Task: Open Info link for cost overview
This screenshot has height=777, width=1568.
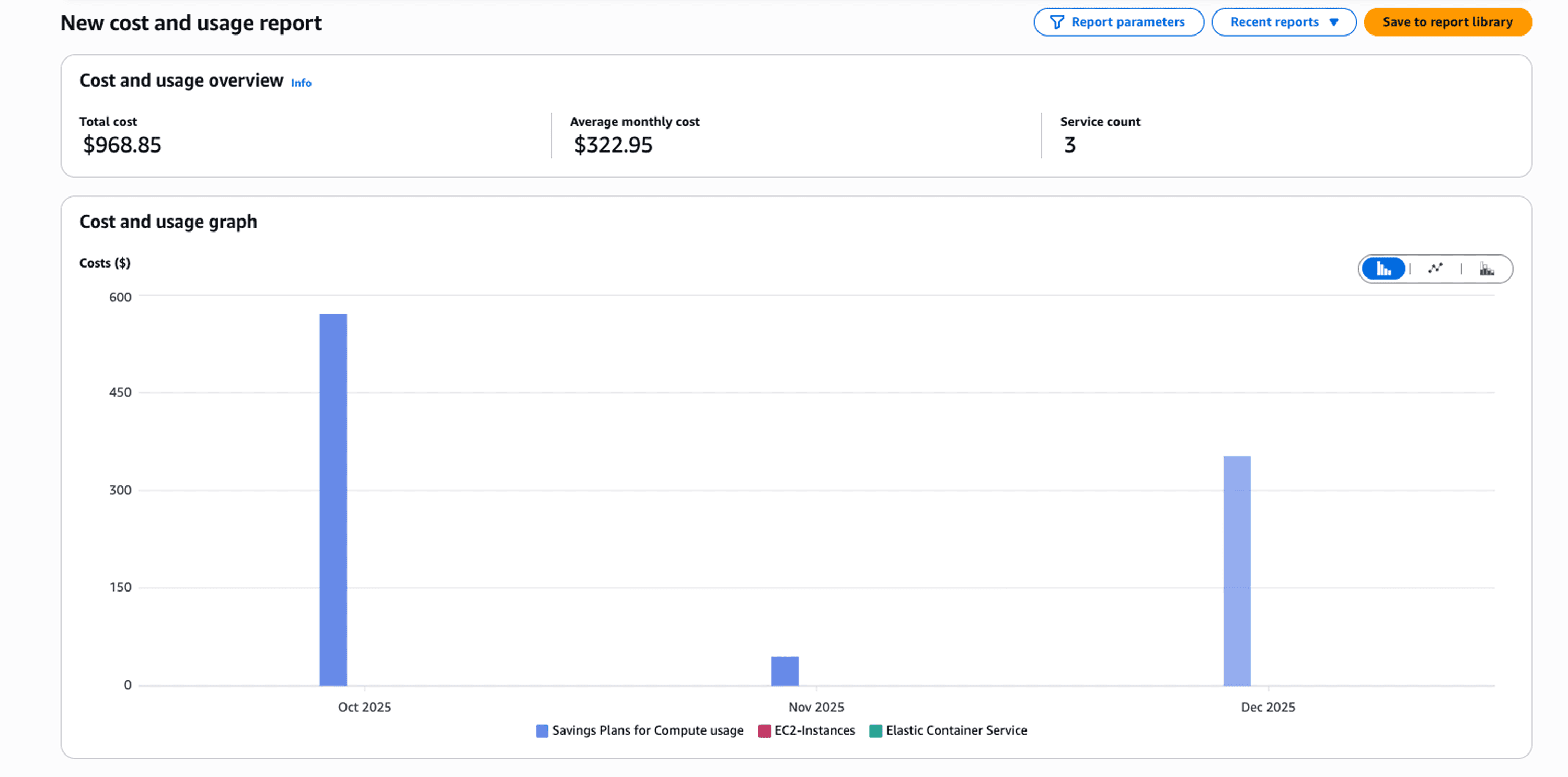Action: (301, 84)
